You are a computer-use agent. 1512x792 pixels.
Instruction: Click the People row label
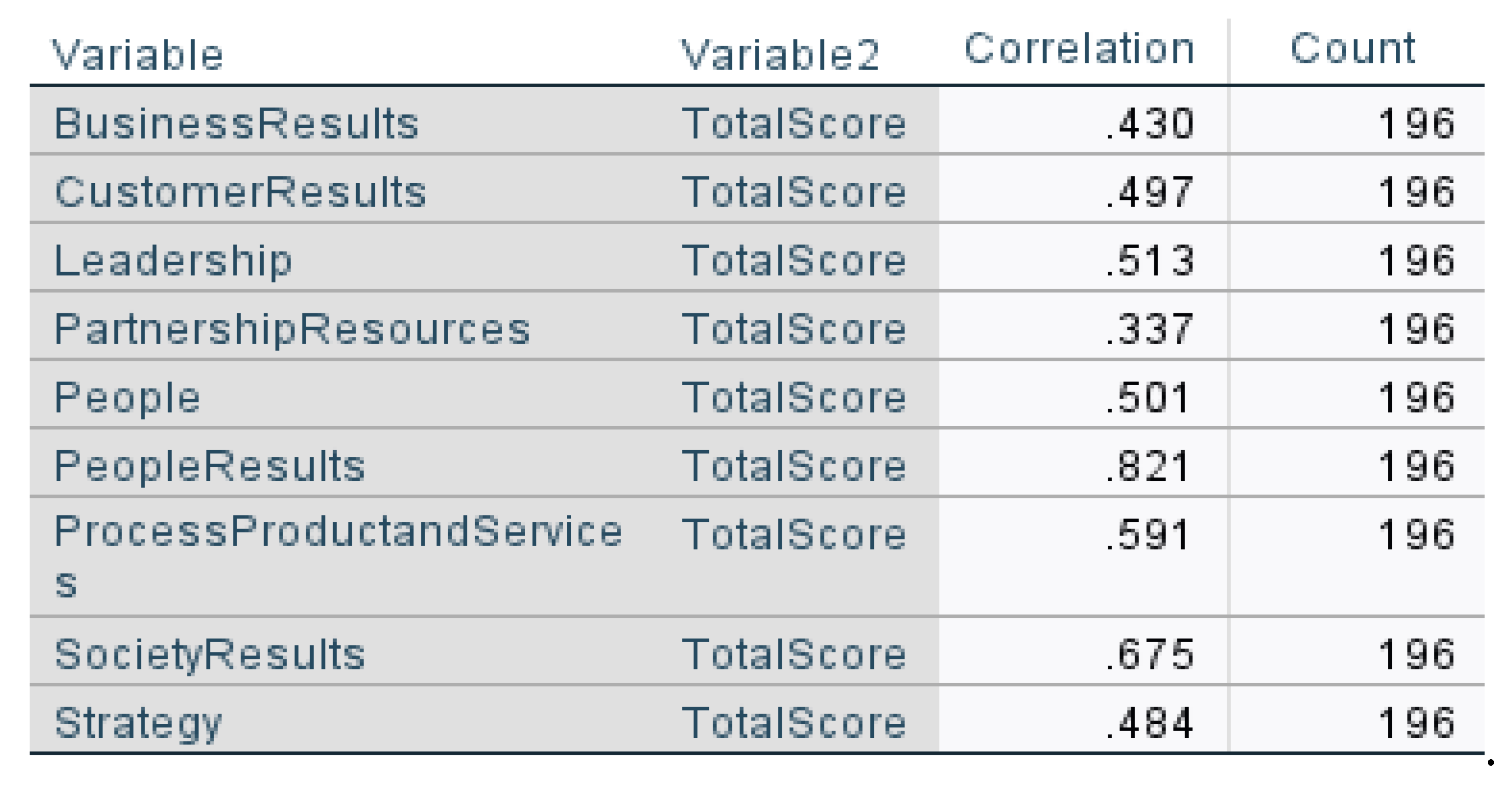(x=127, y=397)
